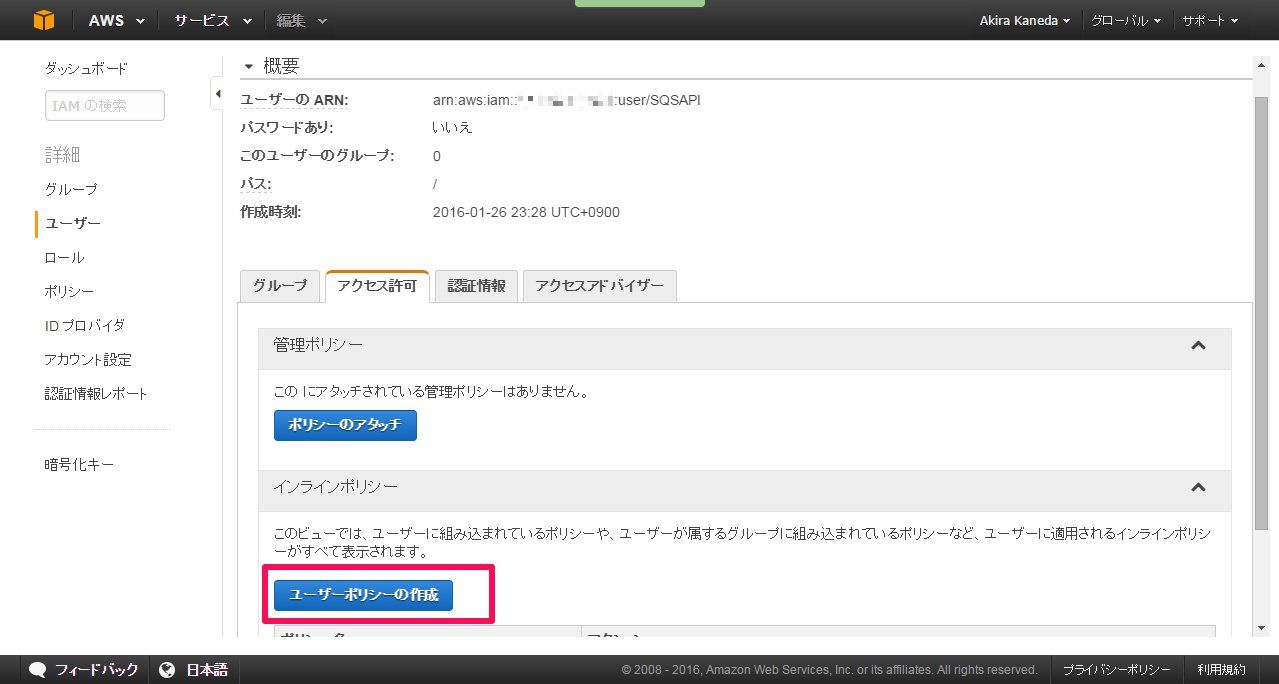The image size is (1279, 684).
Task: Click the パスワードあり label
Action: pyautogui.click(x=287, y=128)
